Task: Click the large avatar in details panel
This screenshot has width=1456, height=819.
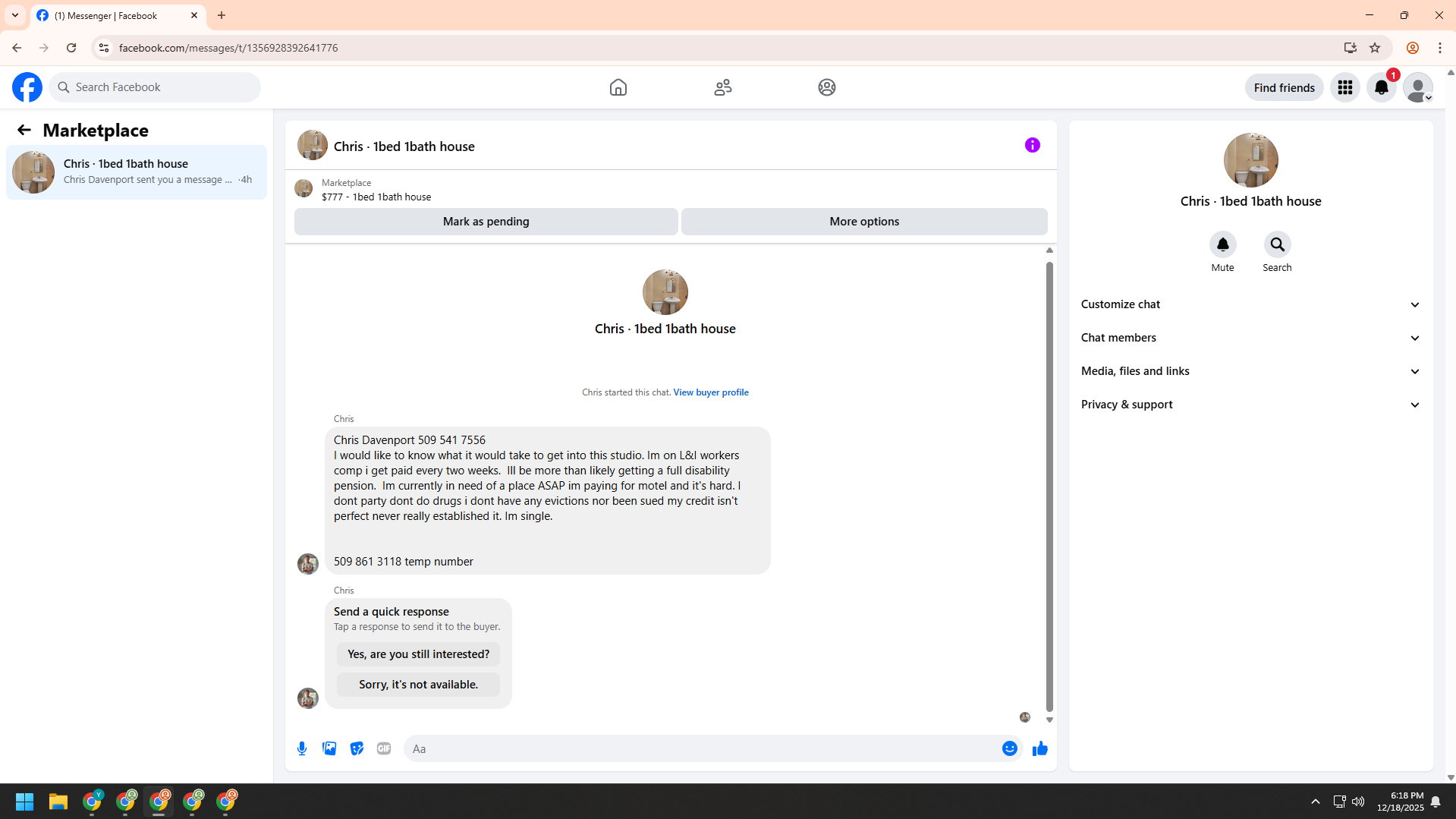Action: [1250, 160]
